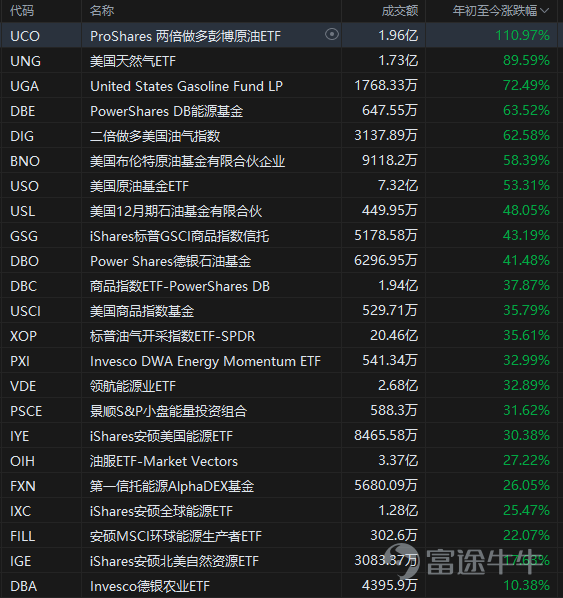Open 标普油气开采指数ETF-SPDR name
563x598 pixels.
[x=172, y=336]
